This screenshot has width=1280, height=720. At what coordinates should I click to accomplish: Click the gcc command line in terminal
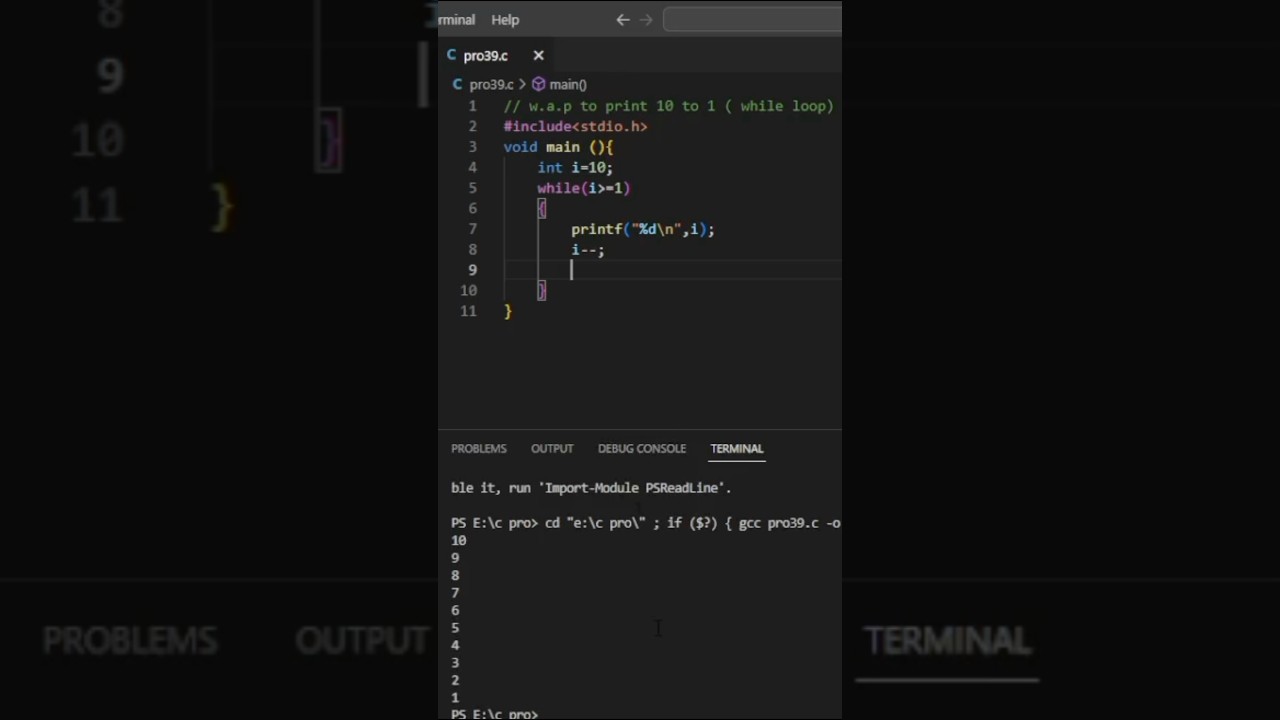pyautogui.click(x=646, y=523)
